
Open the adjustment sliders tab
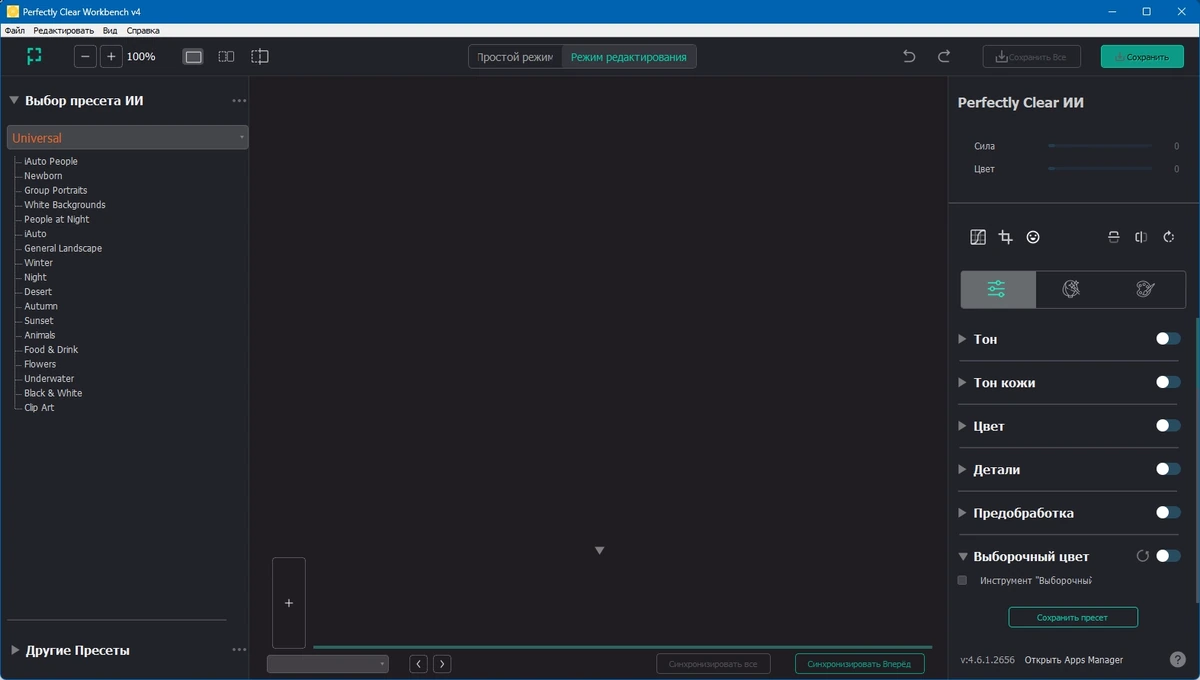pos(997,289)
